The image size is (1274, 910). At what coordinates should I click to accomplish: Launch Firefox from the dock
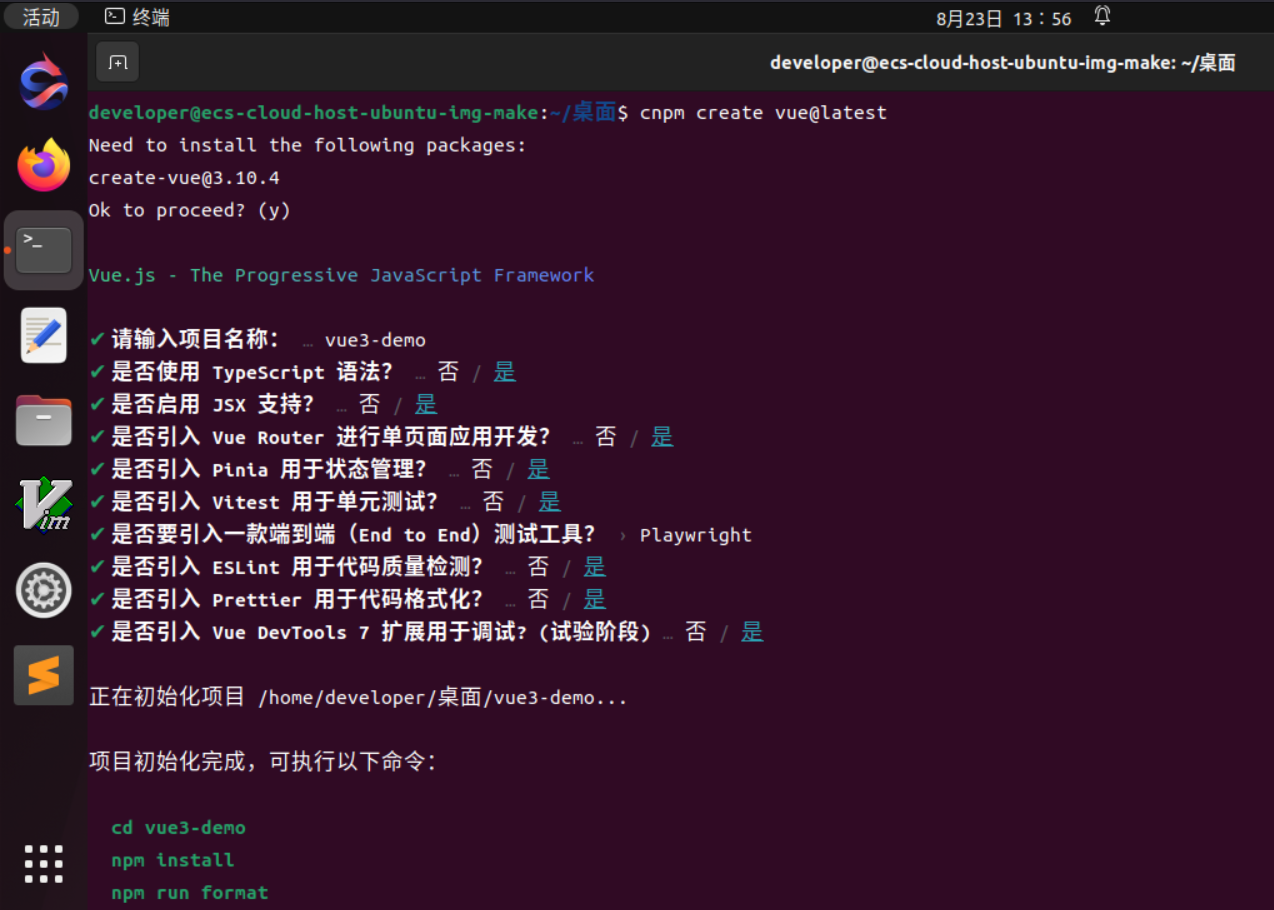point(43,165)
